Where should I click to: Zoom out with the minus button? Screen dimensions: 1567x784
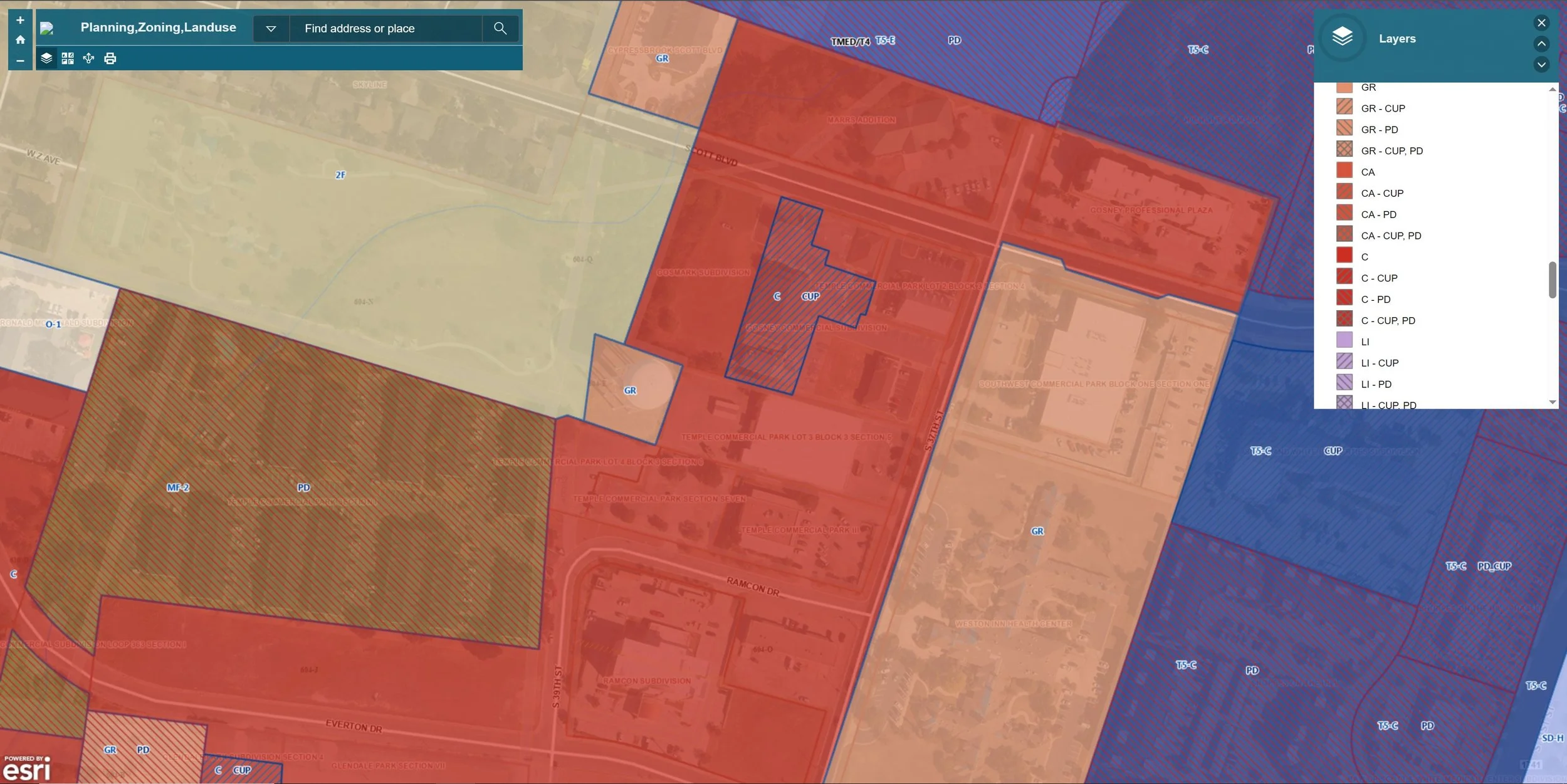point(20,60)
